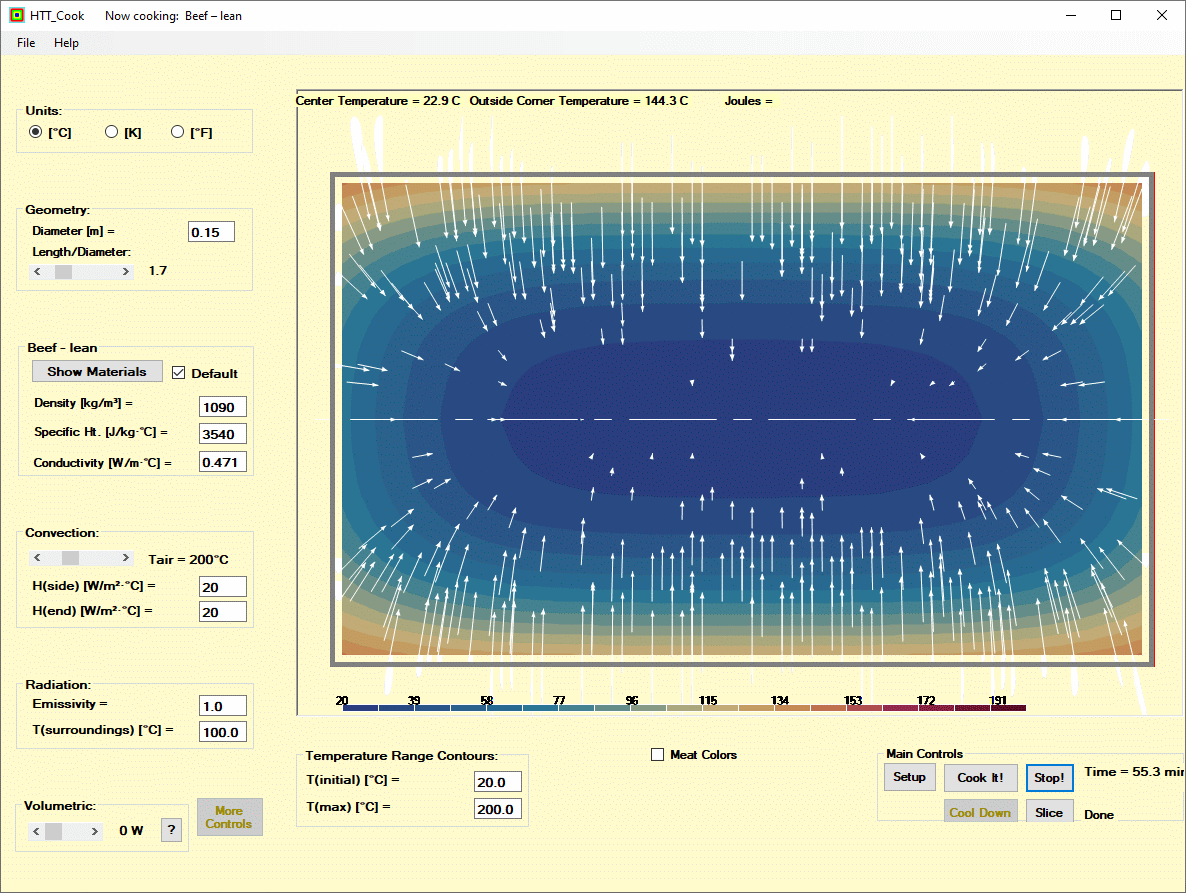Image resolution: width=1186 pixels, height=893 pixels.
Task: Click left arrow of Tair convection slider
Action: tap(38, 558)
